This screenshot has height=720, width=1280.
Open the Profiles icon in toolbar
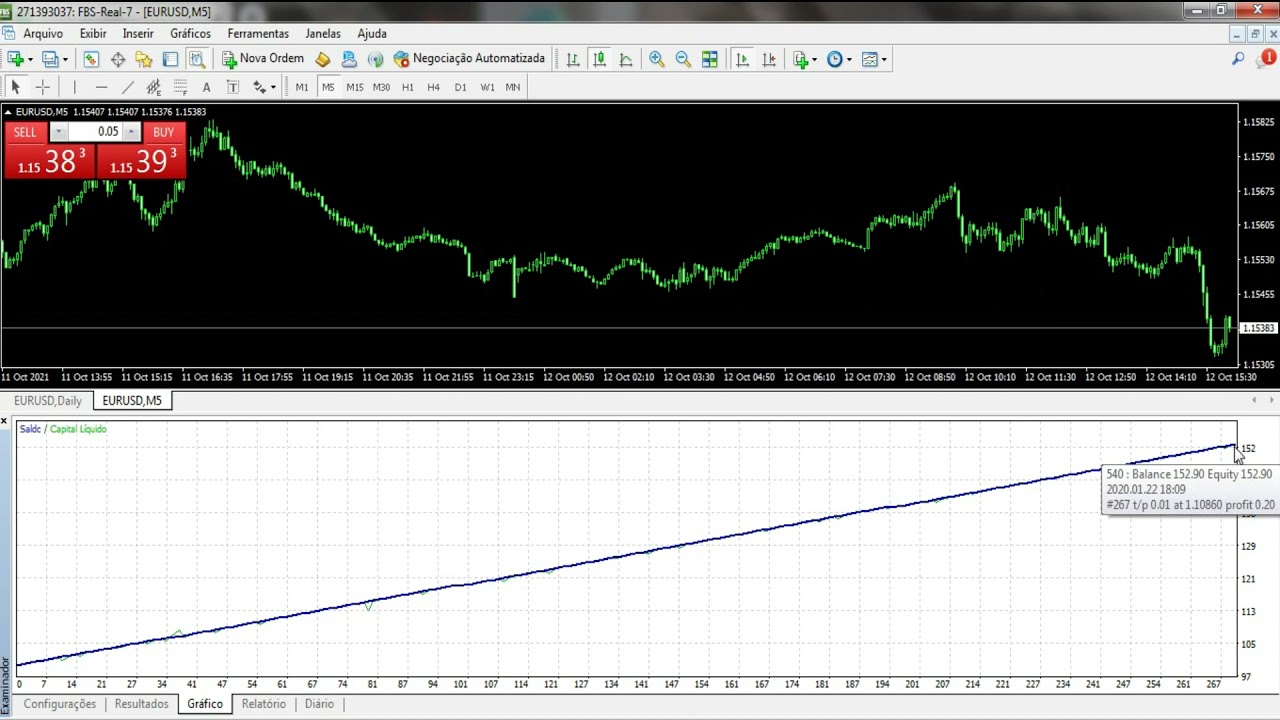(50, 59)
